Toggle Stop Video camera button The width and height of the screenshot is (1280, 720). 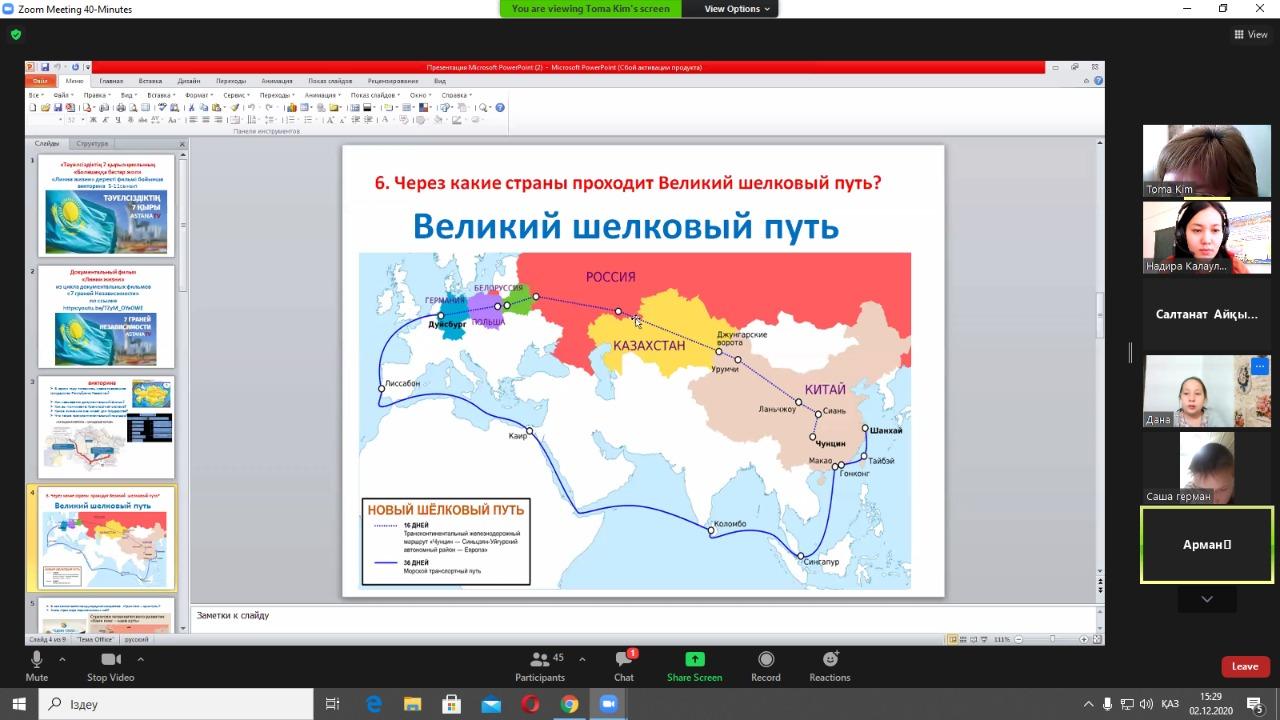pyautogui.click(x=111, y=660)
